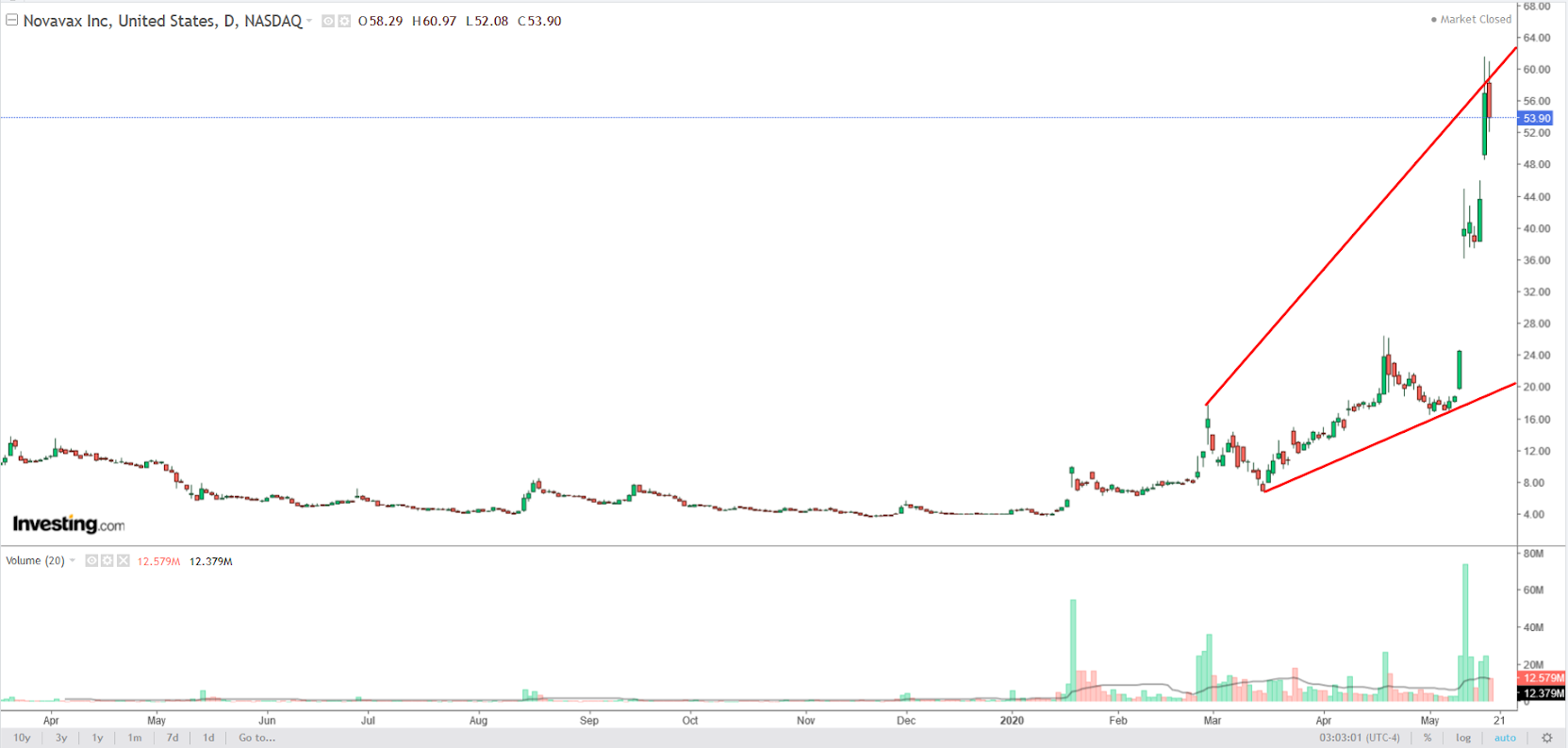Click the Novavax Inc, United States, D, NASDAQ title

(162, 21)
